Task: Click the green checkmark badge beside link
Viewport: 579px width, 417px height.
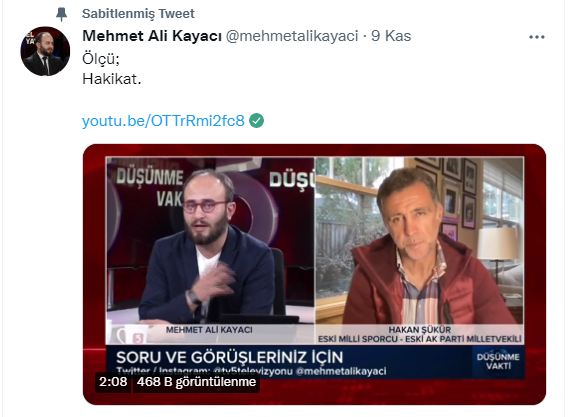Action: tap(256, 121)
